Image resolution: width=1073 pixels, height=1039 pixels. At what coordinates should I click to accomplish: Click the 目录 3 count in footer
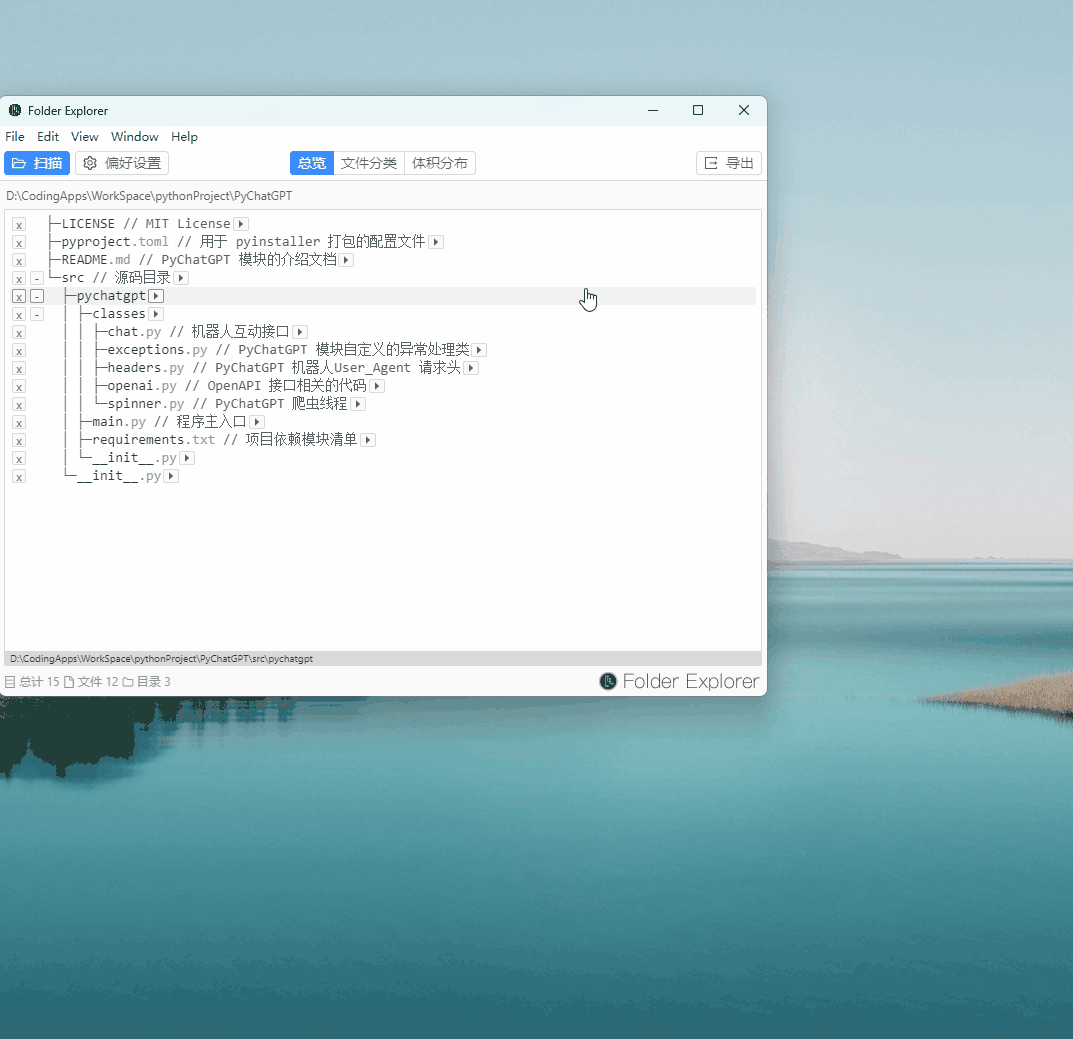(x=147, y=682)
